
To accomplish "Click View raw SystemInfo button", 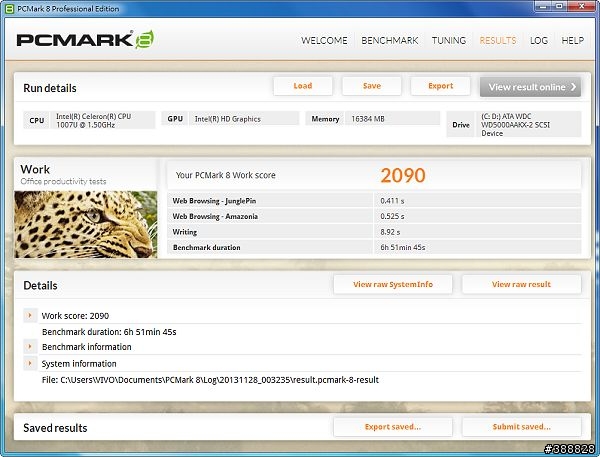I will coord(393,284).
